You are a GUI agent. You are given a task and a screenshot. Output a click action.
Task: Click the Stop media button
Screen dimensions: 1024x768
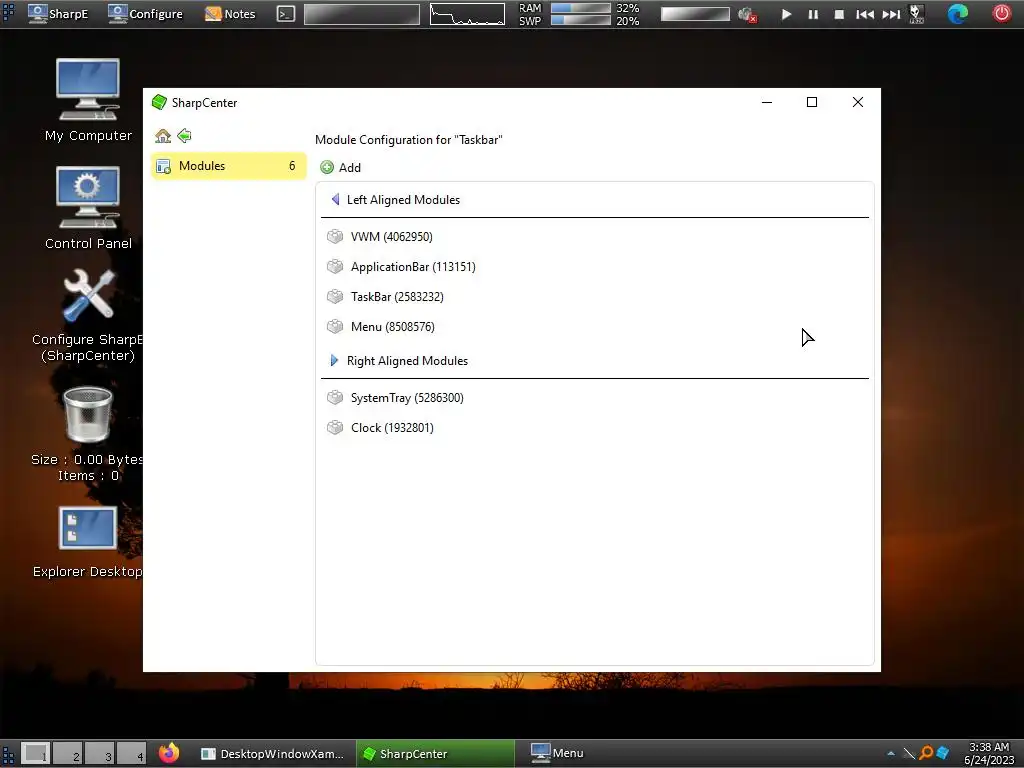pos(839,14)
